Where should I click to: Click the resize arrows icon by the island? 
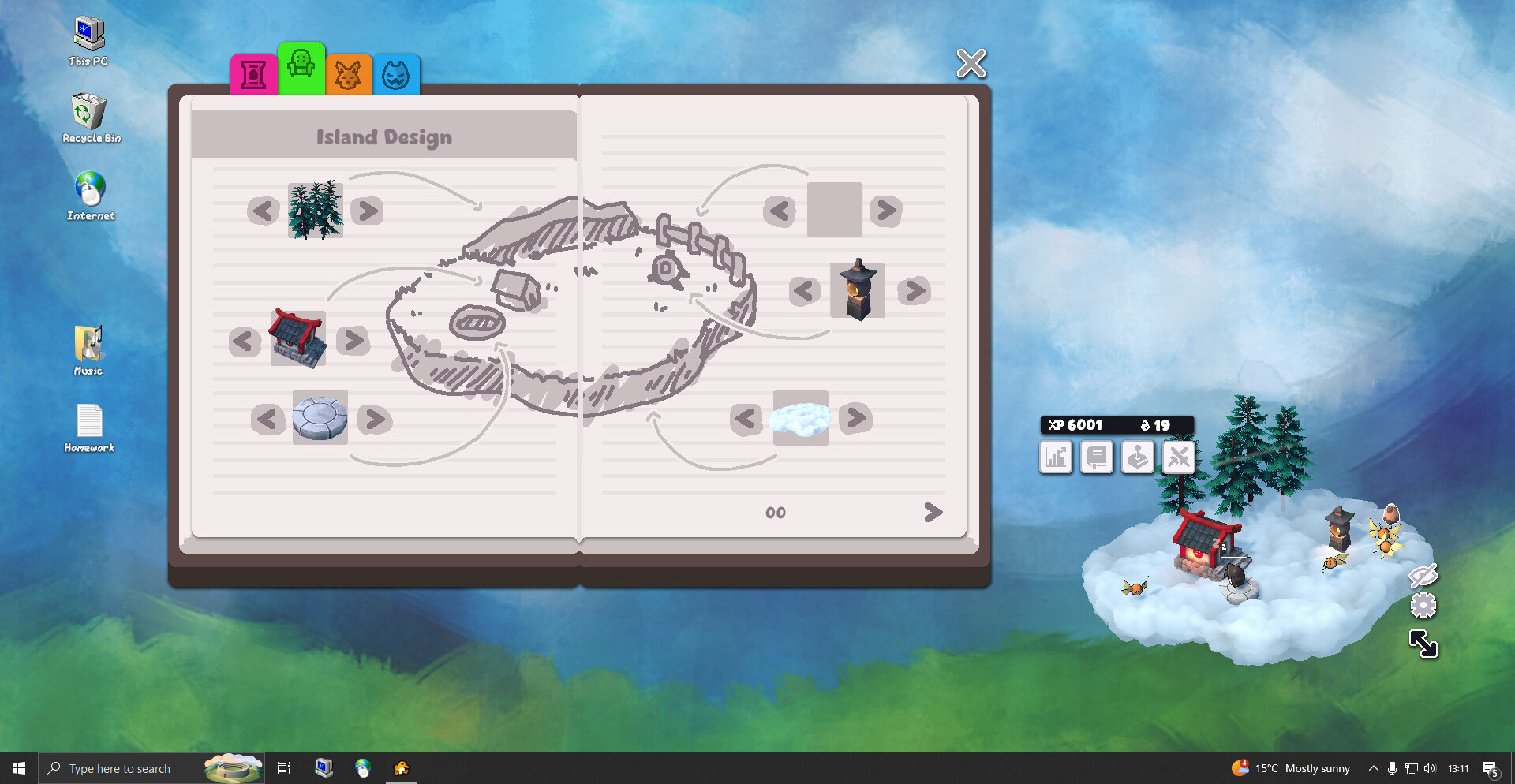(1423, 644)
